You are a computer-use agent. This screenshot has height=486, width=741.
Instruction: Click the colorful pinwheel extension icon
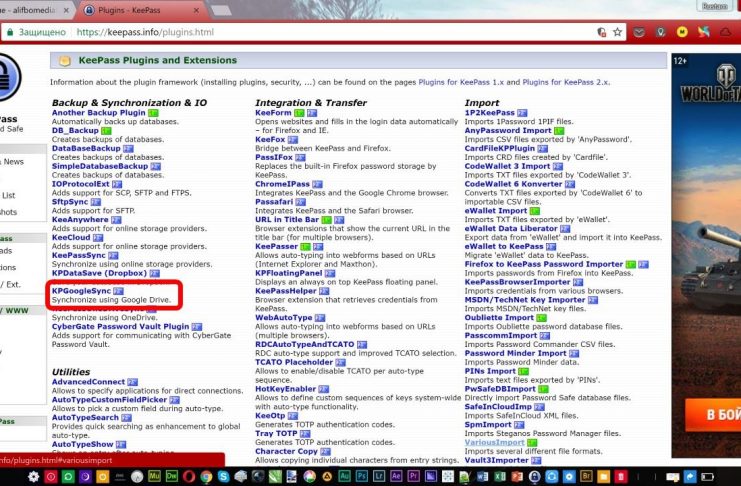704,32
